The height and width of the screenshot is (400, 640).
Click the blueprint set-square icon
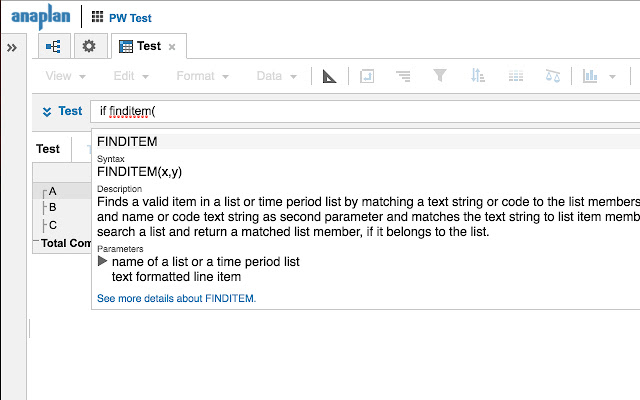331,76
